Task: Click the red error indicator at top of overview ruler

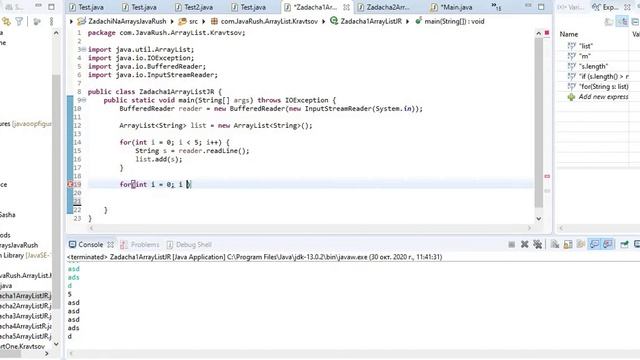Action: (x=547, y=33)
